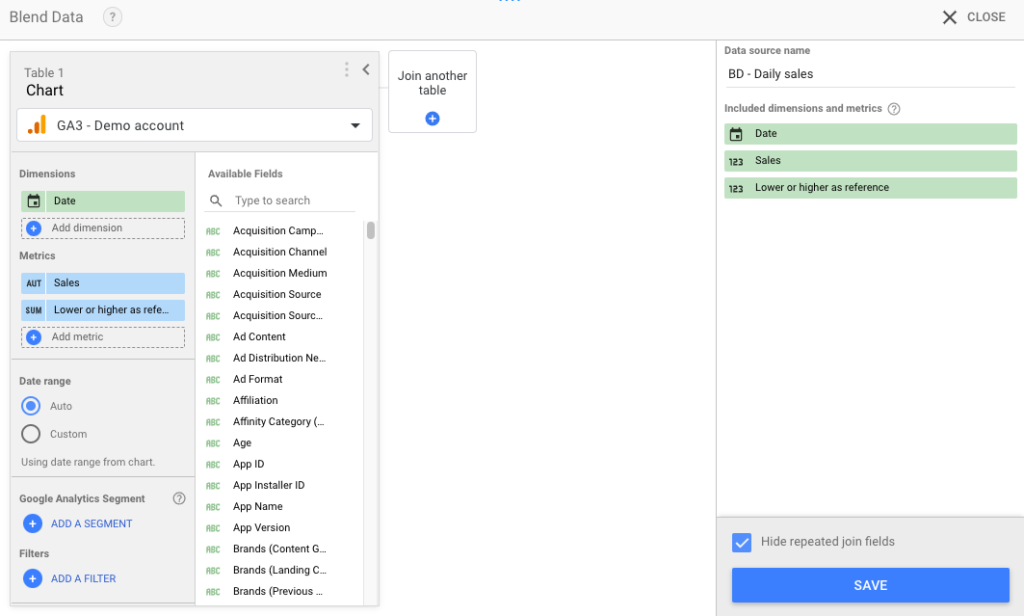Viewport: 1024px width, 616px height.
Task: Click the ABC type icon beside App ID
Action: pyautogui.click(x=213, y=464)
